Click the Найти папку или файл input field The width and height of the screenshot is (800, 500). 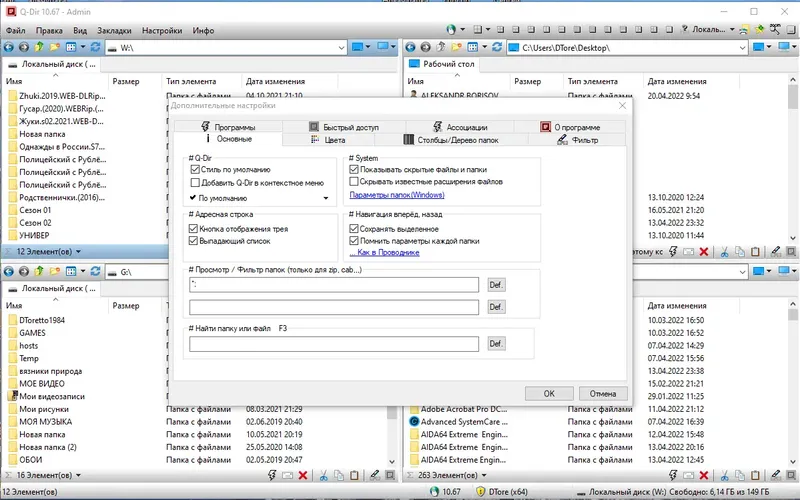point(334,344)
